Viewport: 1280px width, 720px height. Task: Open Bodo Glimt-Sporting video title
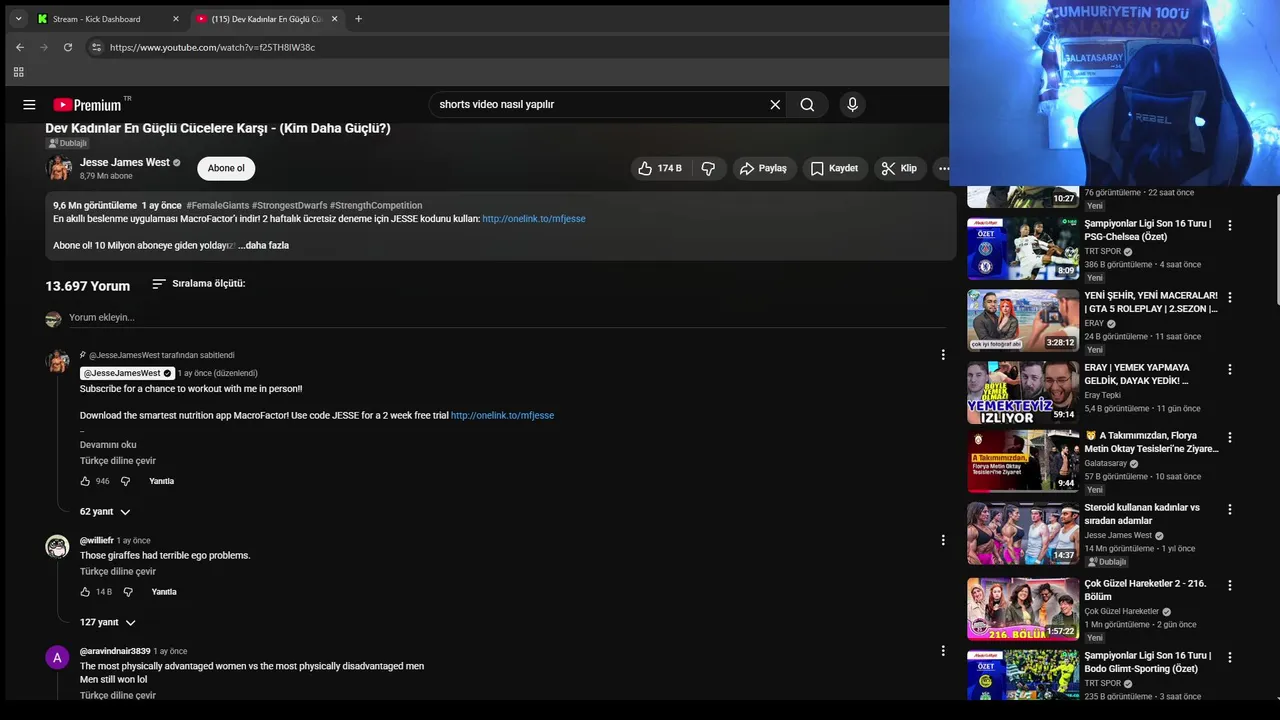[1148, 662]
